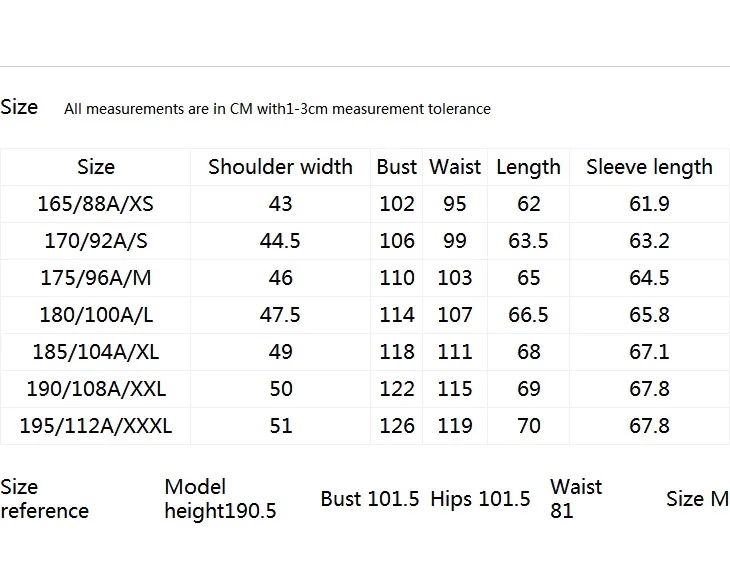The width and height of the screenshot is (730, 571).
Task: Click the Length column header
Action: pos(528,167)
